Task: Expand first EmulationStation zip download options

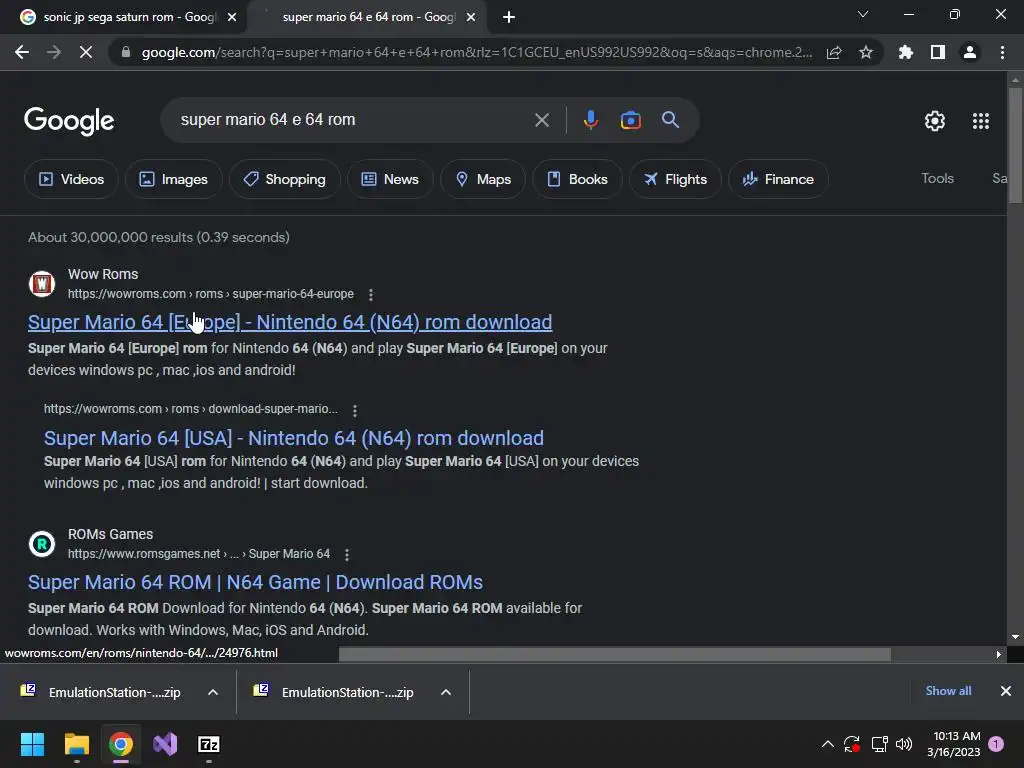Action: (x=213, y=692)
